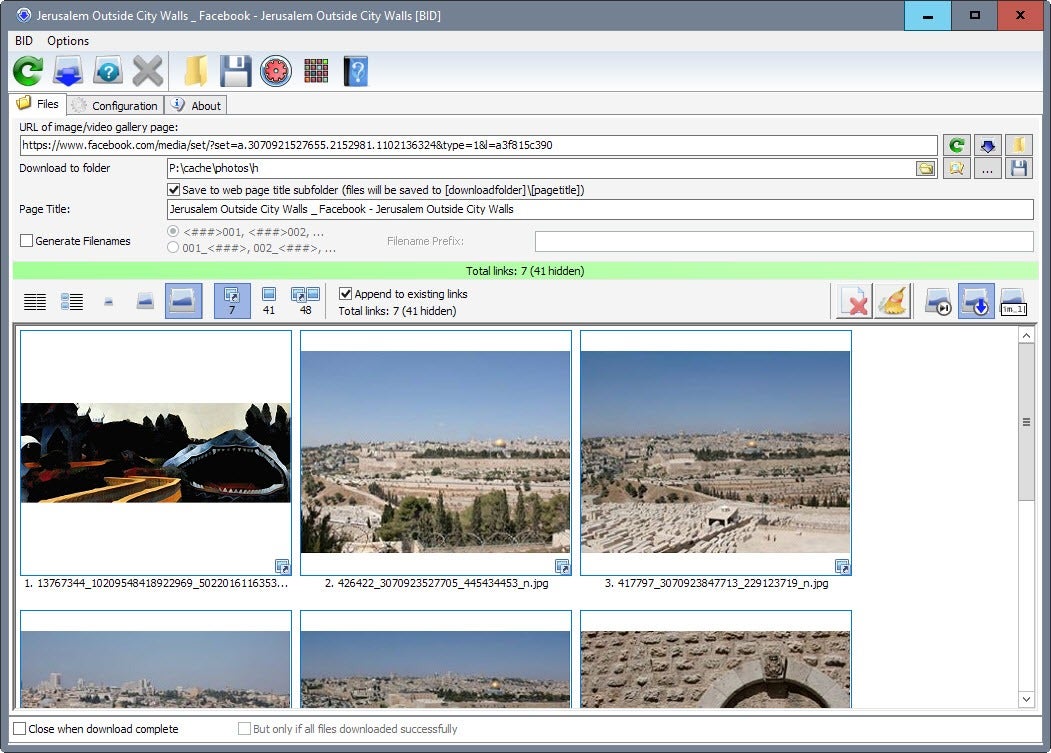The height and width of the screenshot is (753, 1051).
Task: Click the grey X cancel toolbar icon
Action: 147,71
